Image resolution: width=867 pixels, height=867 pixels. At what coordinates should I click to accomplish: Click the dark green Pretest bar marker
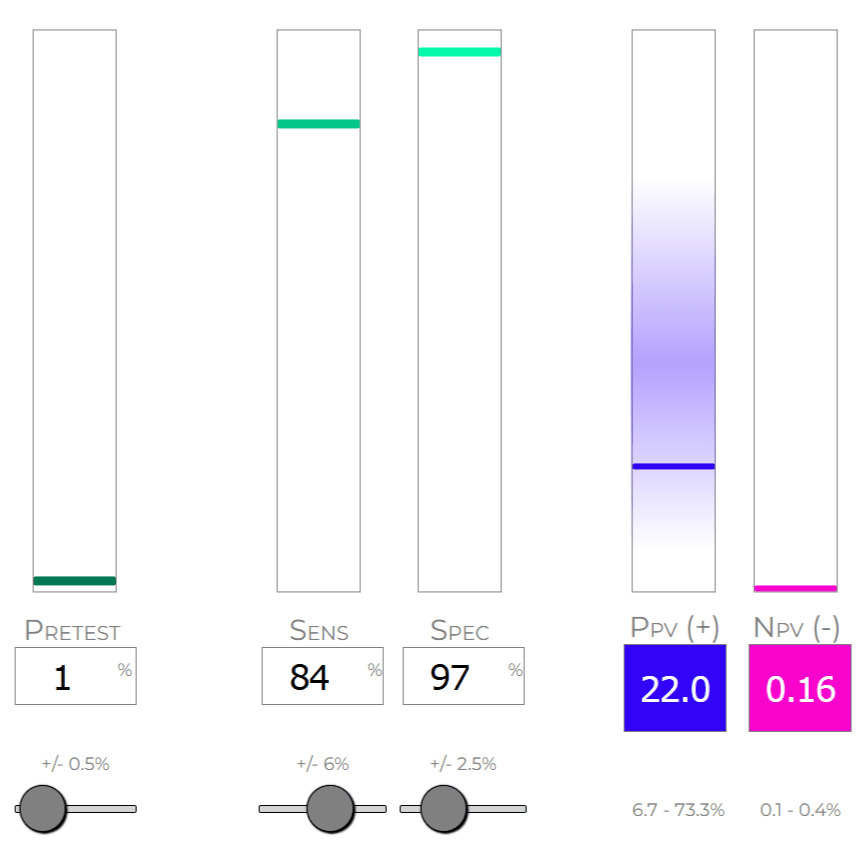pos(75,580)
